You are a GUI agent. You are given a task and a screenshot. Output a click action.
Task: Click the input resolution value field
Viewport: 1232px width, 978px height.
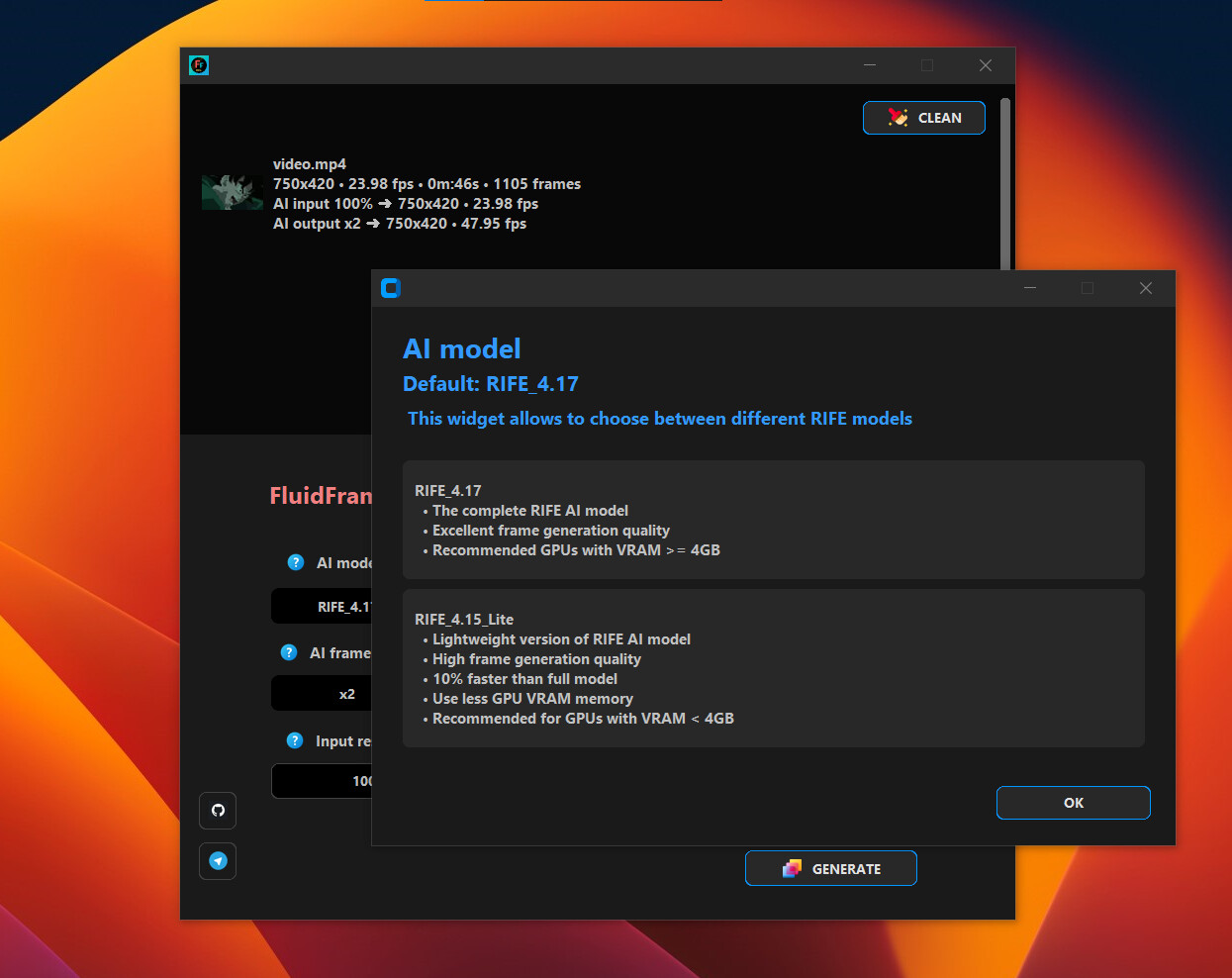[x=322, y=781]
